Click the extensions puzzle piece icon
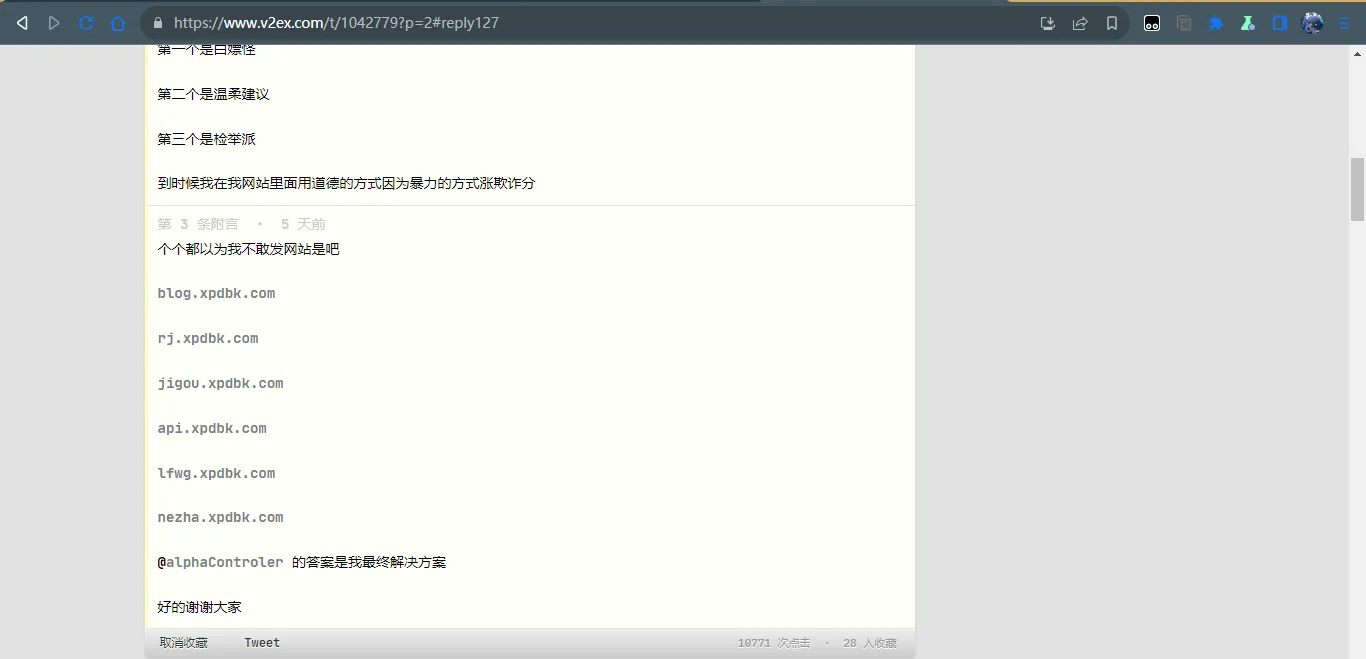The image size is (1366, 659). (x=1215, y=23)
